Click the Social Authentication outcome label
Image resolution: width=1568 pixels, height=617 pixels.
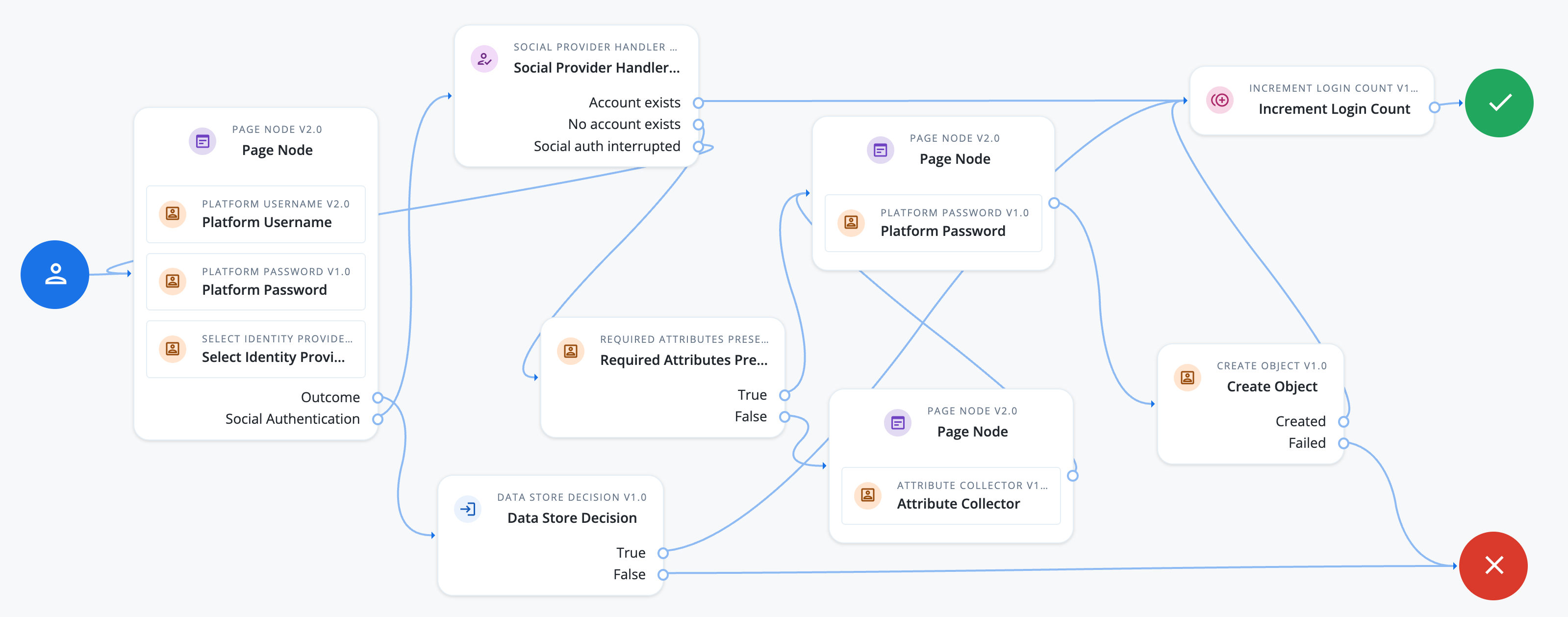[293, 419]
